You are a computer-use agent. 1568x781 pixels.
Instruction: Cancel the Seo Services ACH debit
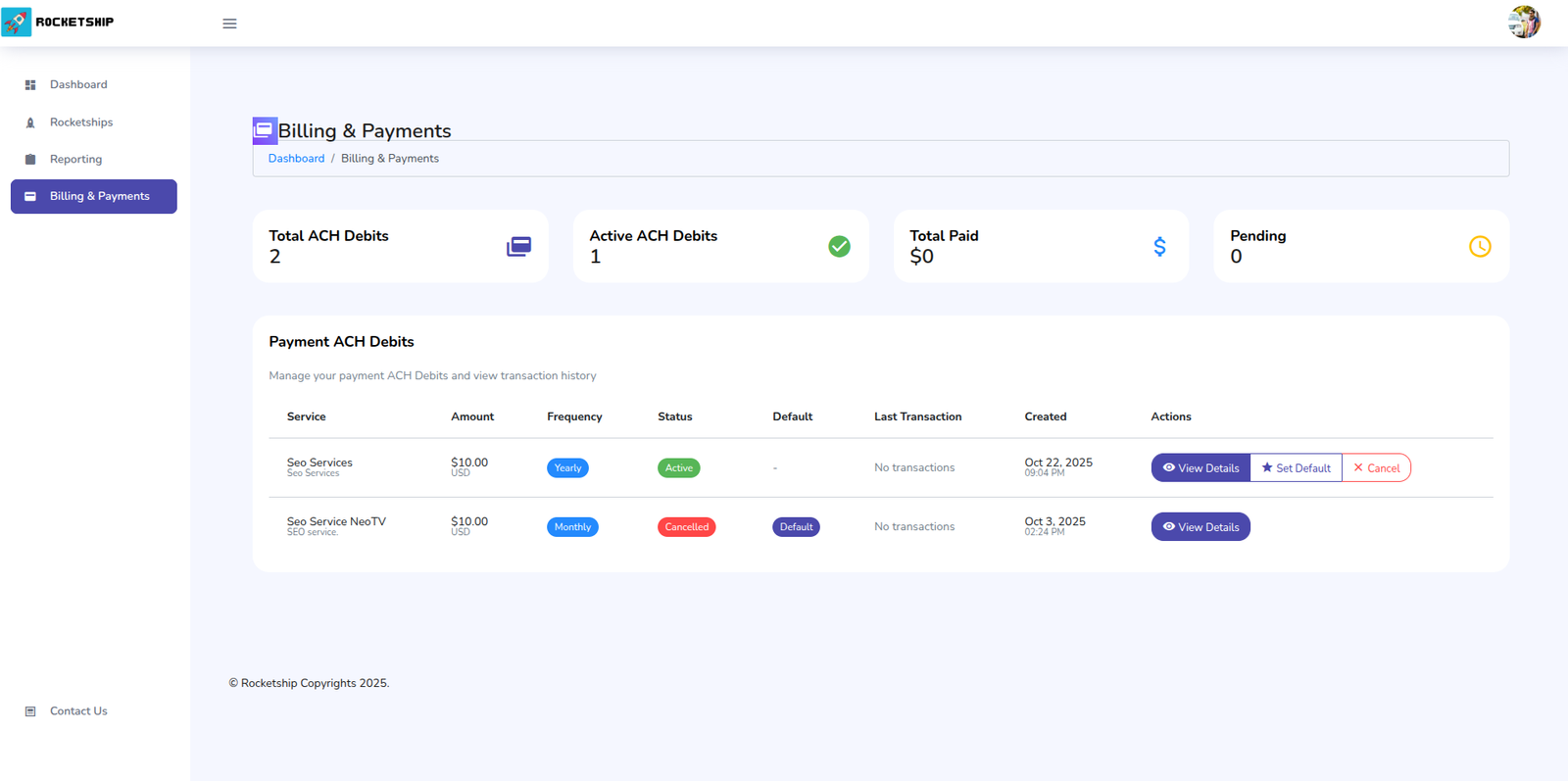[x=1376, y=468]
